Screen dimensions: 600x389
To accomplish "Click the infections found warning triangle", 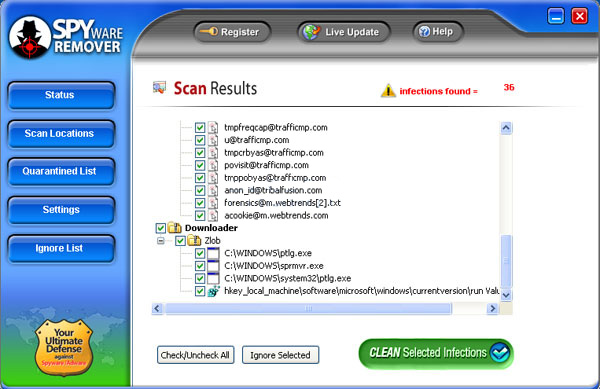I will [388, 91].
